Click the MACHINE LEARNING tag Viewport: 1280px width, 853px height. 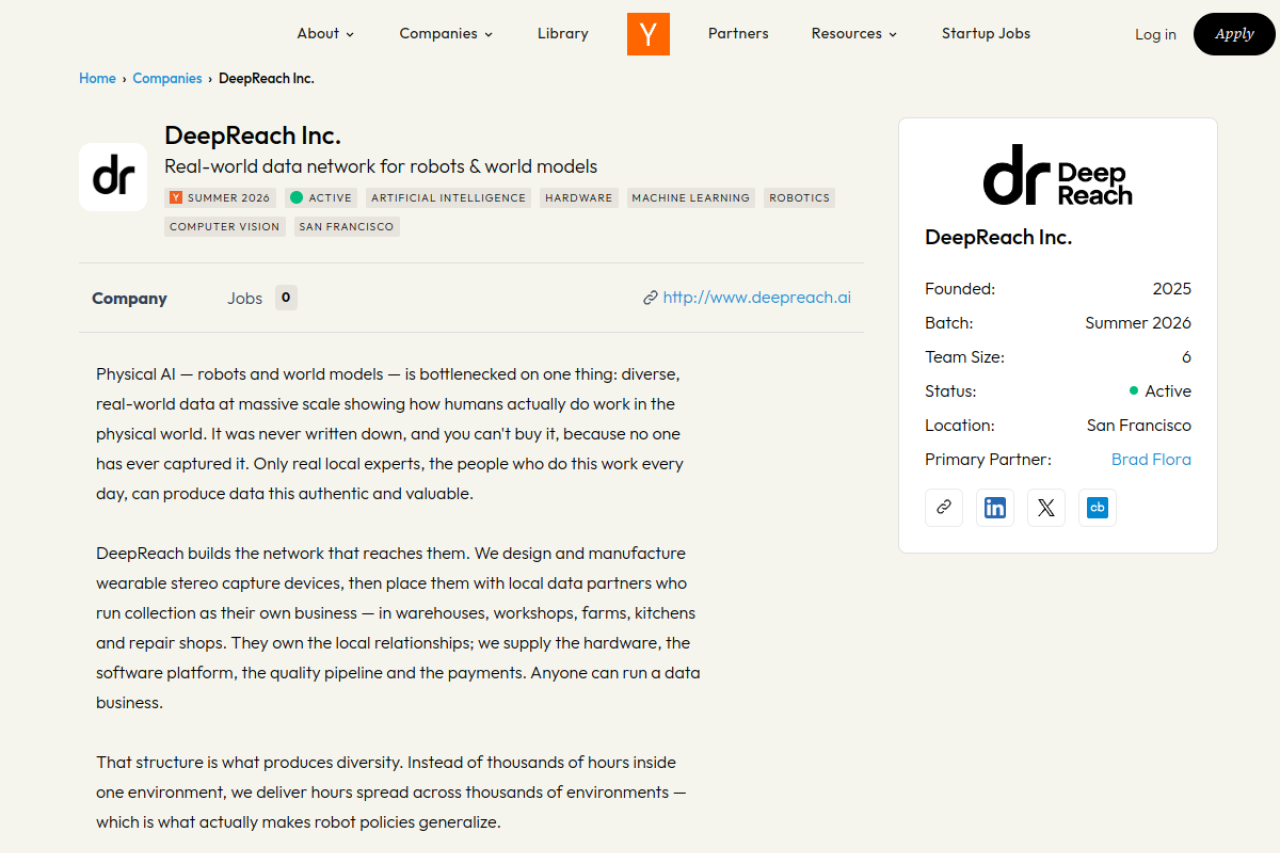(x=691, y=198)
